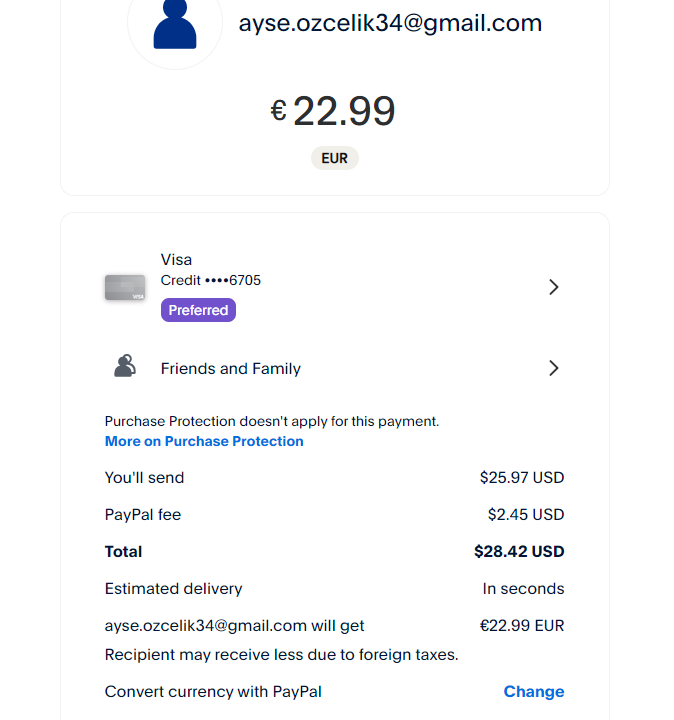Click the recipient email at the top
Viewport: 674px width, 720px height.
tap(390, 23)
